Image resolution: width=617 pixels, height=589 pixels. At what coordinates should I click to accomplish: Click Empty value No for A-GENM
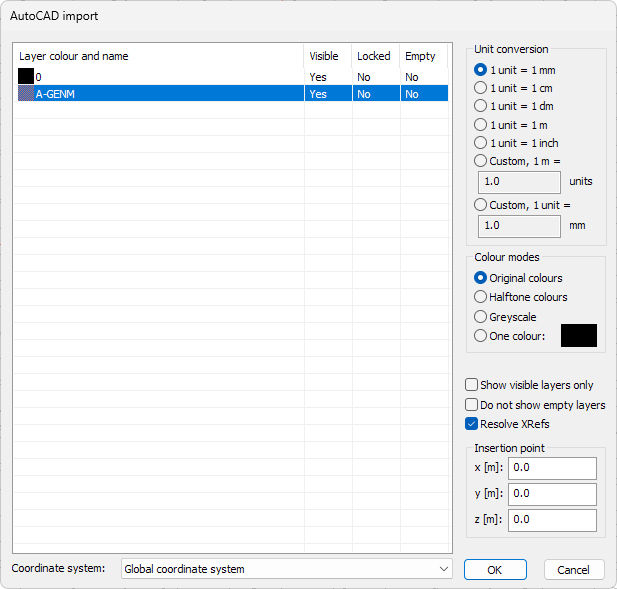[x=412, y=94]
